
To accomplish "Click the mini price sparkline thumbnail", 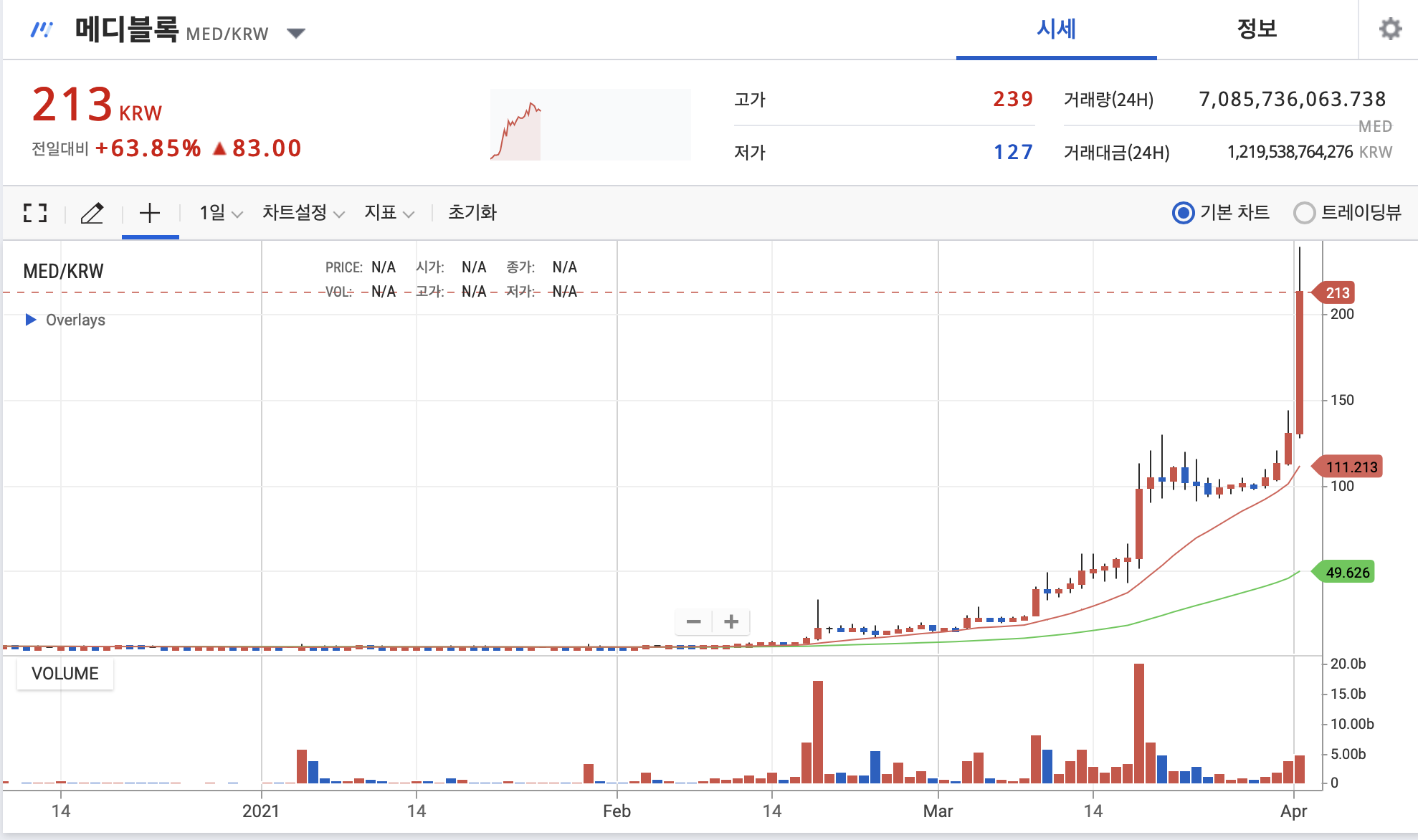I will pos(590,125).
